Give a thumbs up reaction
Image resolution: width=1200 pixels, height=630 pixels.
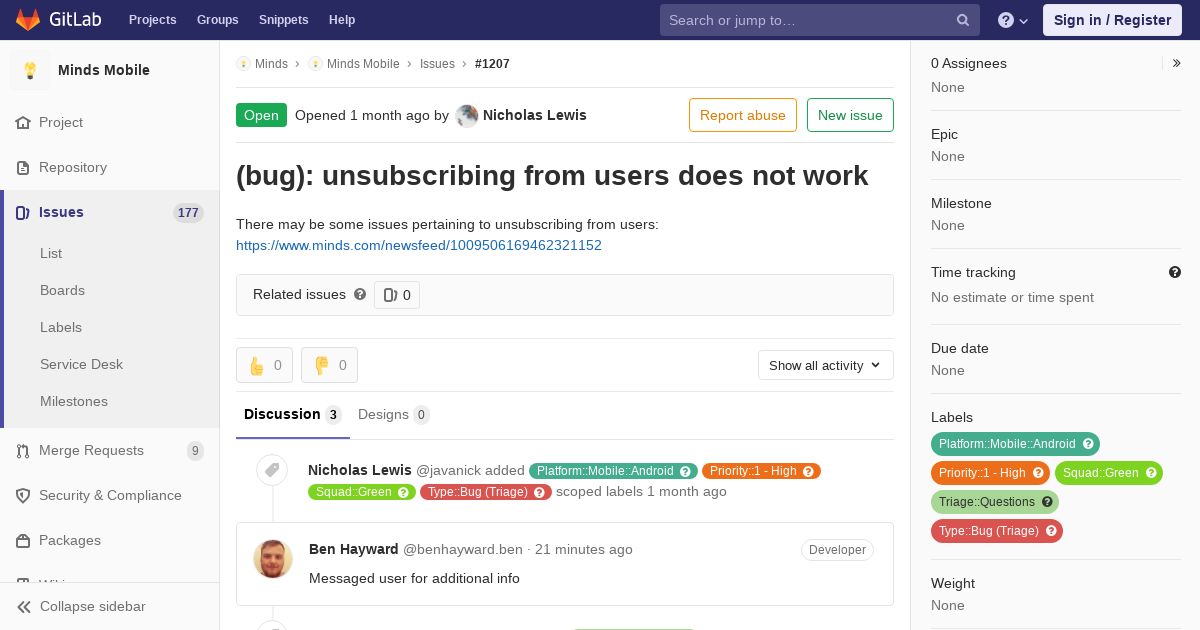(264, 365)
